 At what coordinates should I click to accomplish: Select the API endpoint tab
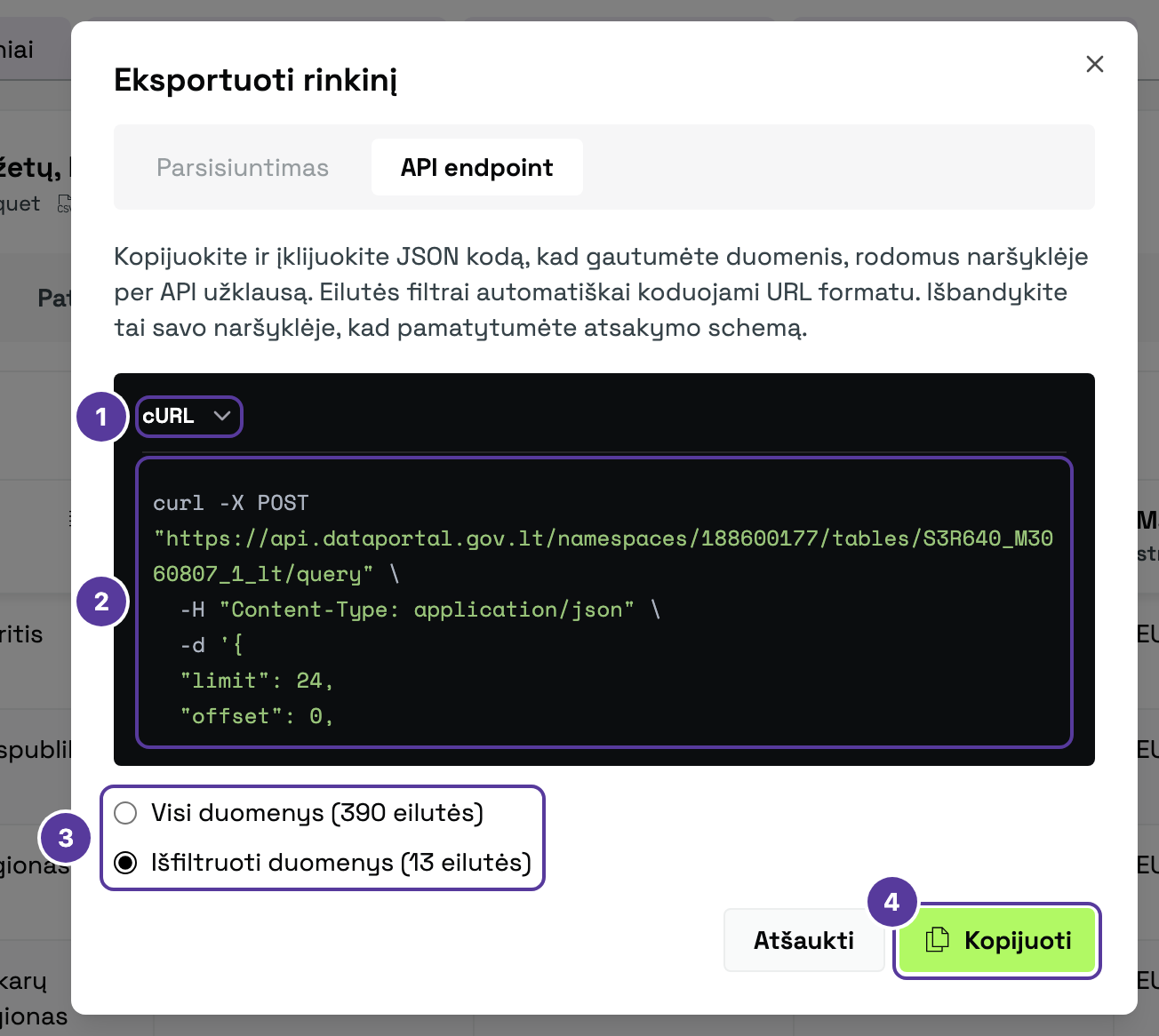477,167
